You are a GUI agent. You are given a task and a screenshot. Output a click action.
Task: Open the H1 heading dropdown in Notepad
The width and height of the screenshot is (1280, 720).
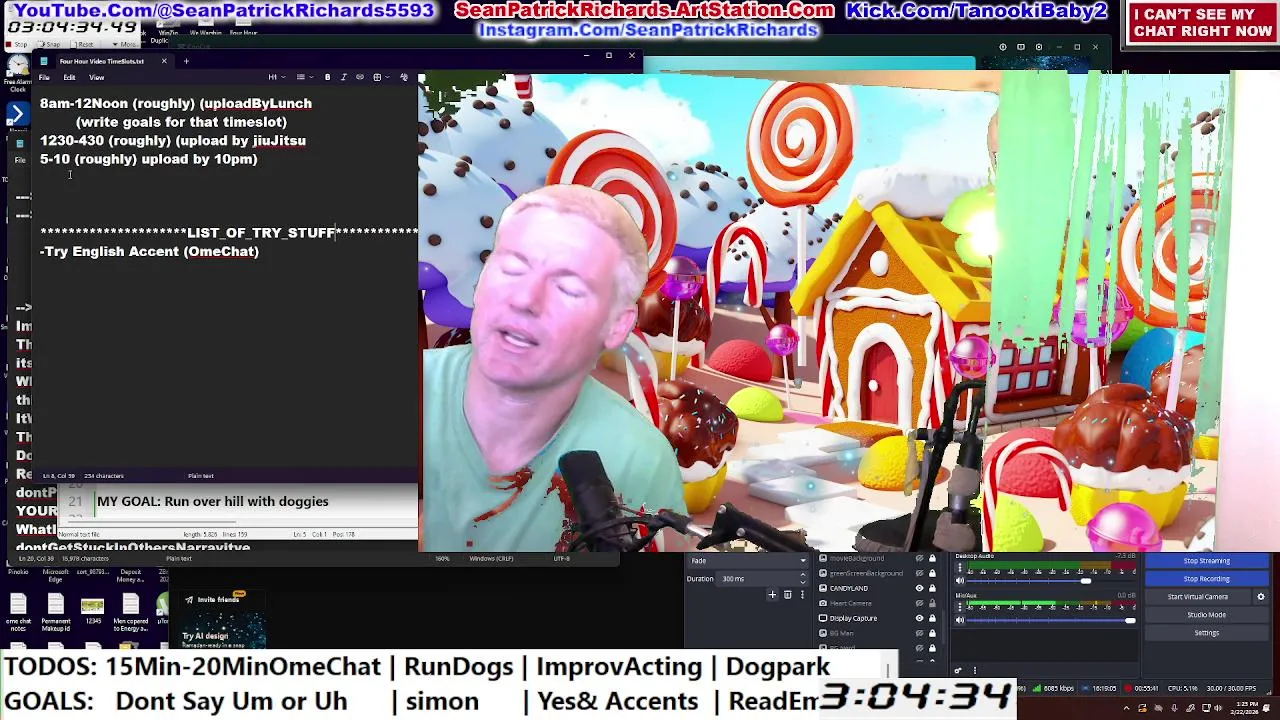pyautogui.click(x=277, y=77)
